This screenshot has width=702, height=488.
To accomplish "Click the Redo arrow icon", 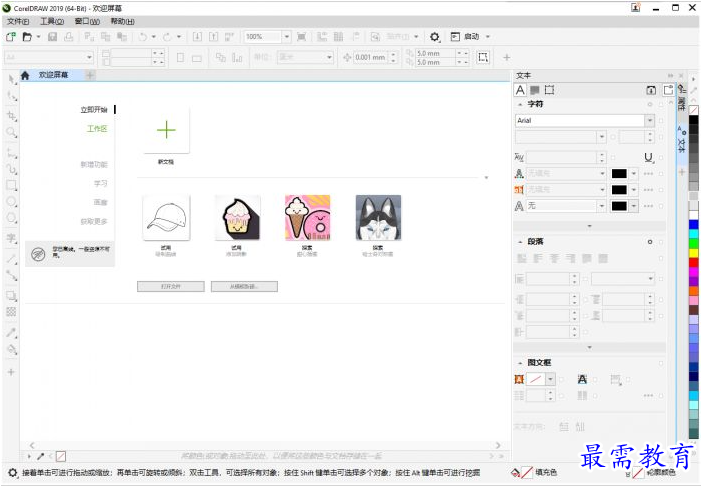I will click(167, 37).
